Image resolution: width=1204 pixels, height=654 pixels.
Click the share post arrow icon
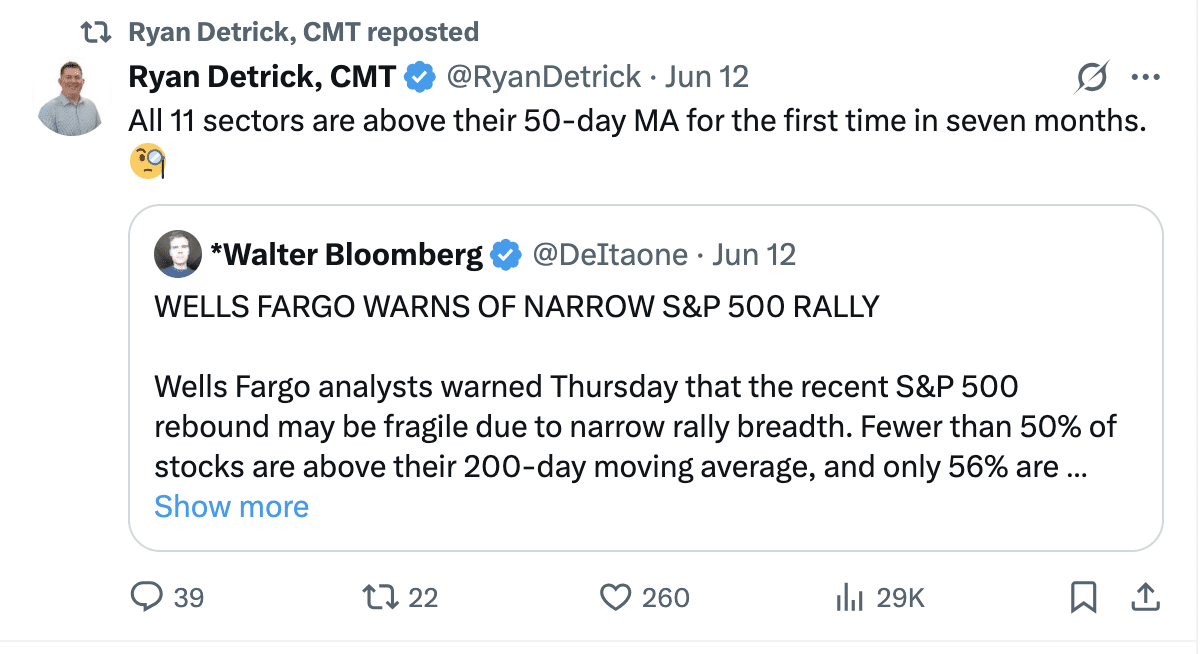(x=1143, y=597)
